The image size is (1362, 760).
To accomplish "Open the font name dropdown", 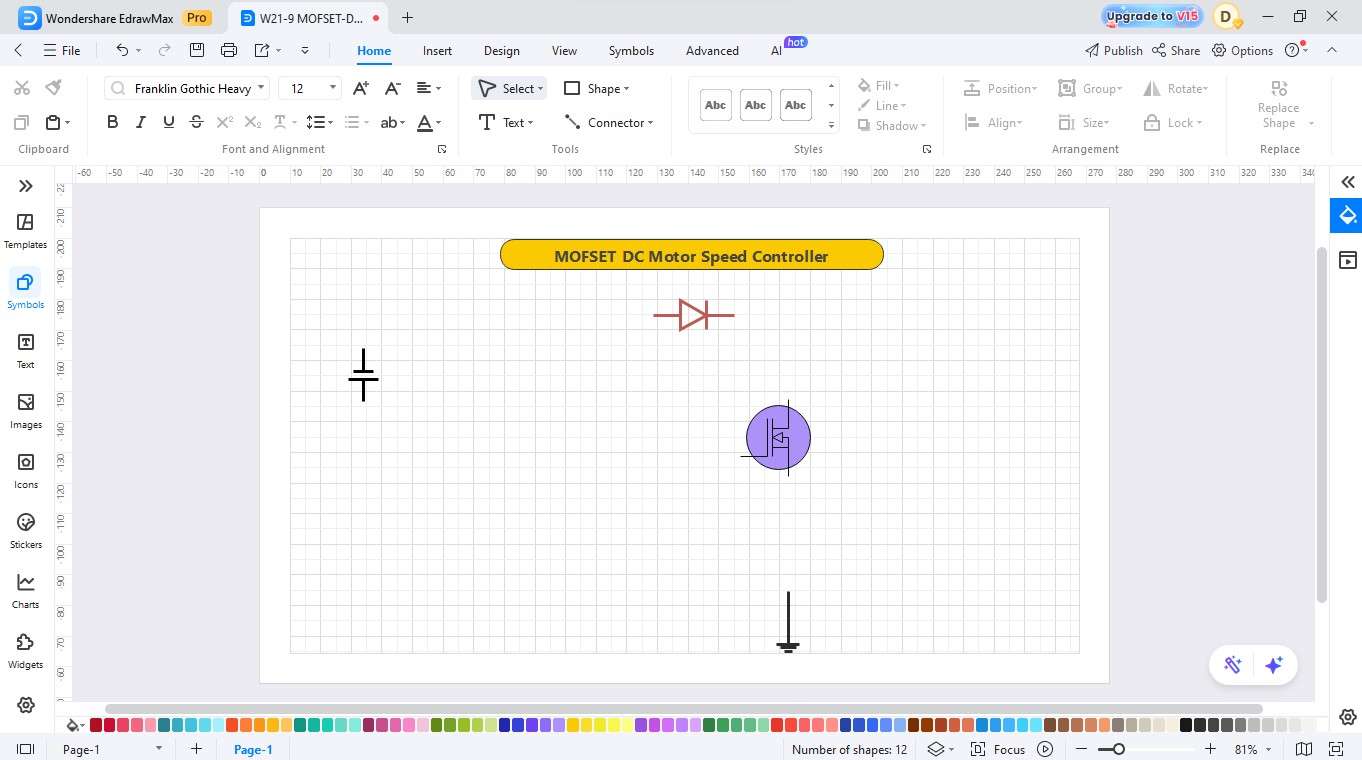I will coord(261,88).
